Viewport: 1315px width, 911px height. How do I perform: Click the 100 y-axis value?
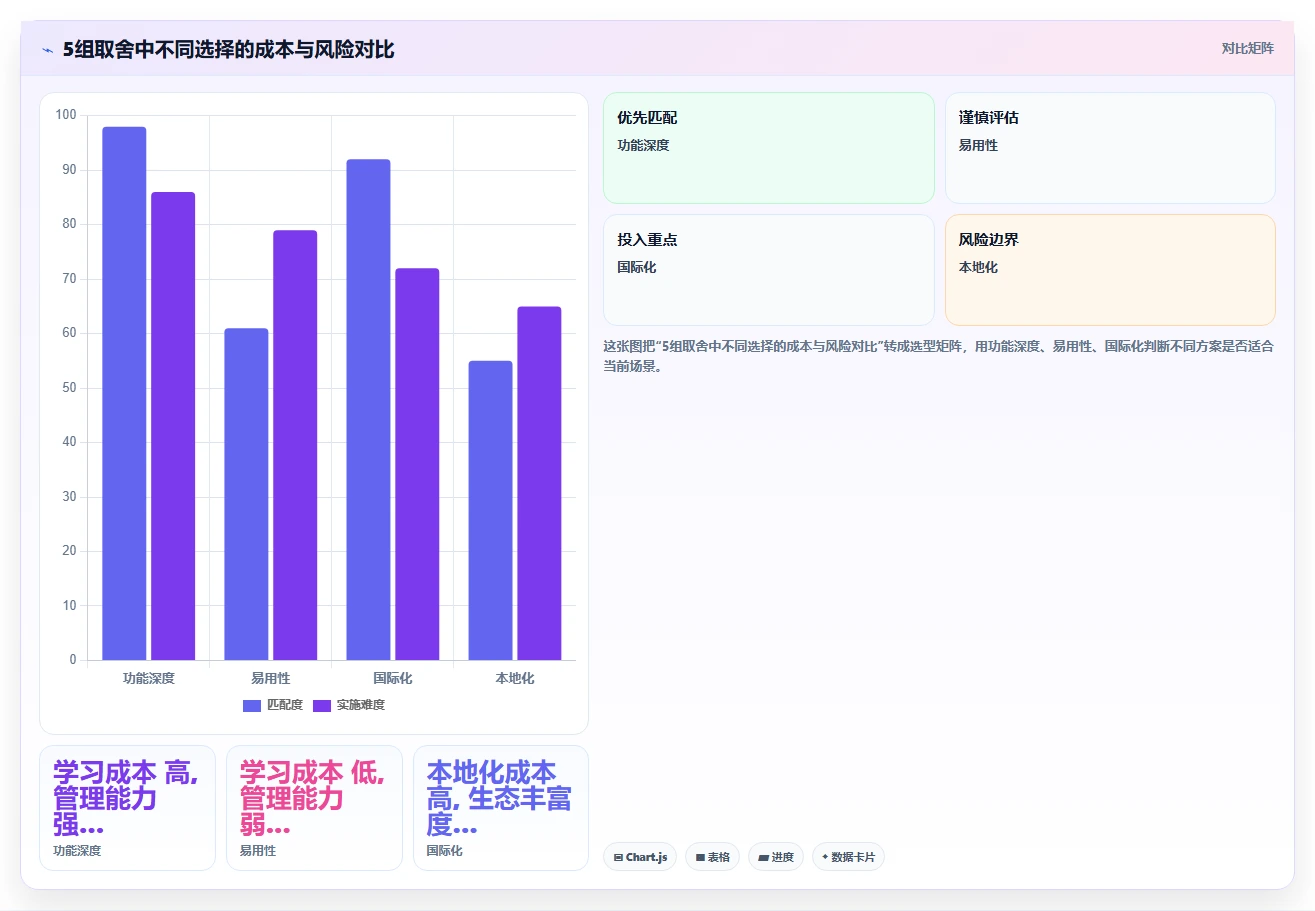66,115
